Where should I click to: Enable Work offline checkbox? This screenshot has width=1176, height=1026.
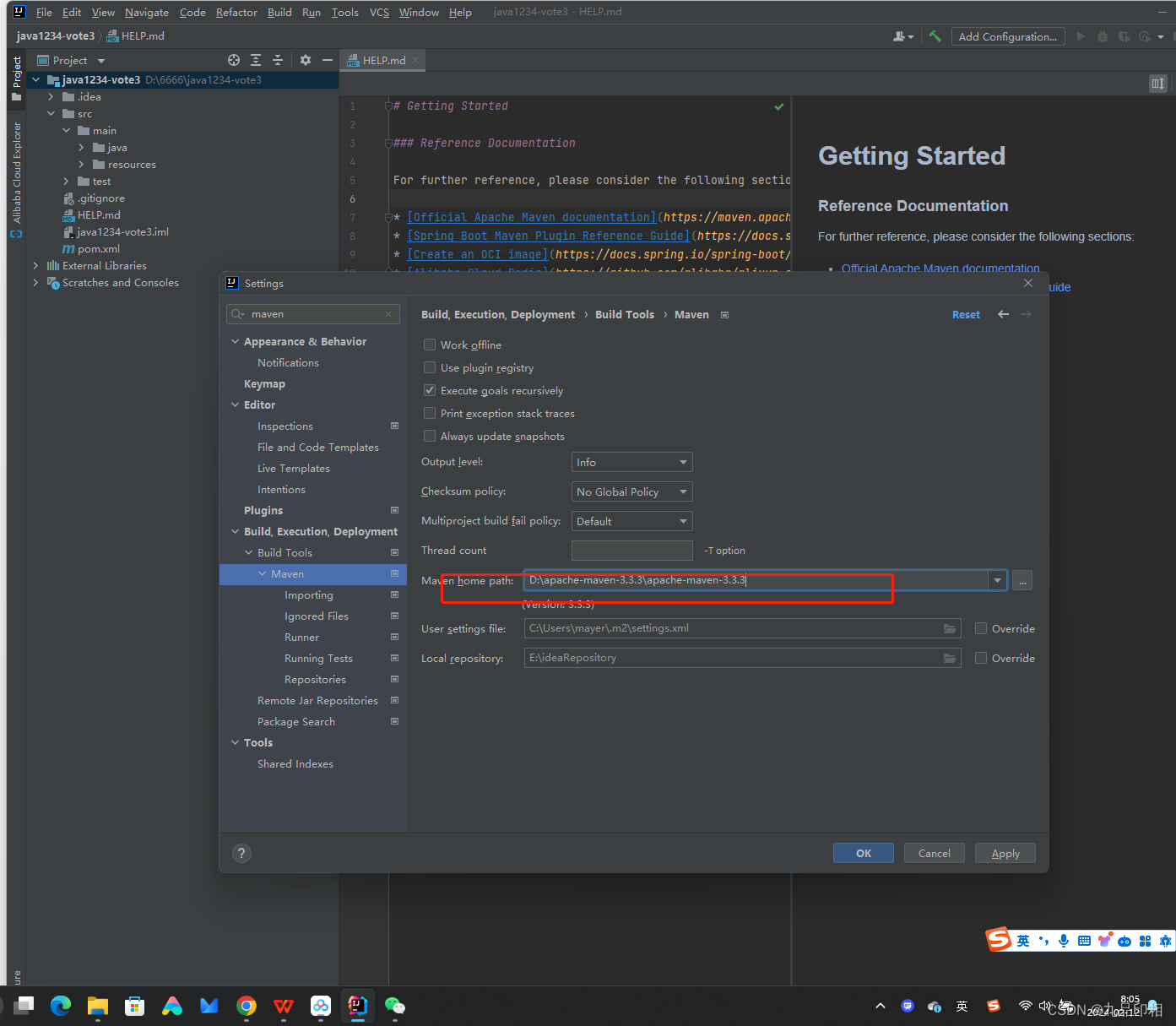pos(430,345)
